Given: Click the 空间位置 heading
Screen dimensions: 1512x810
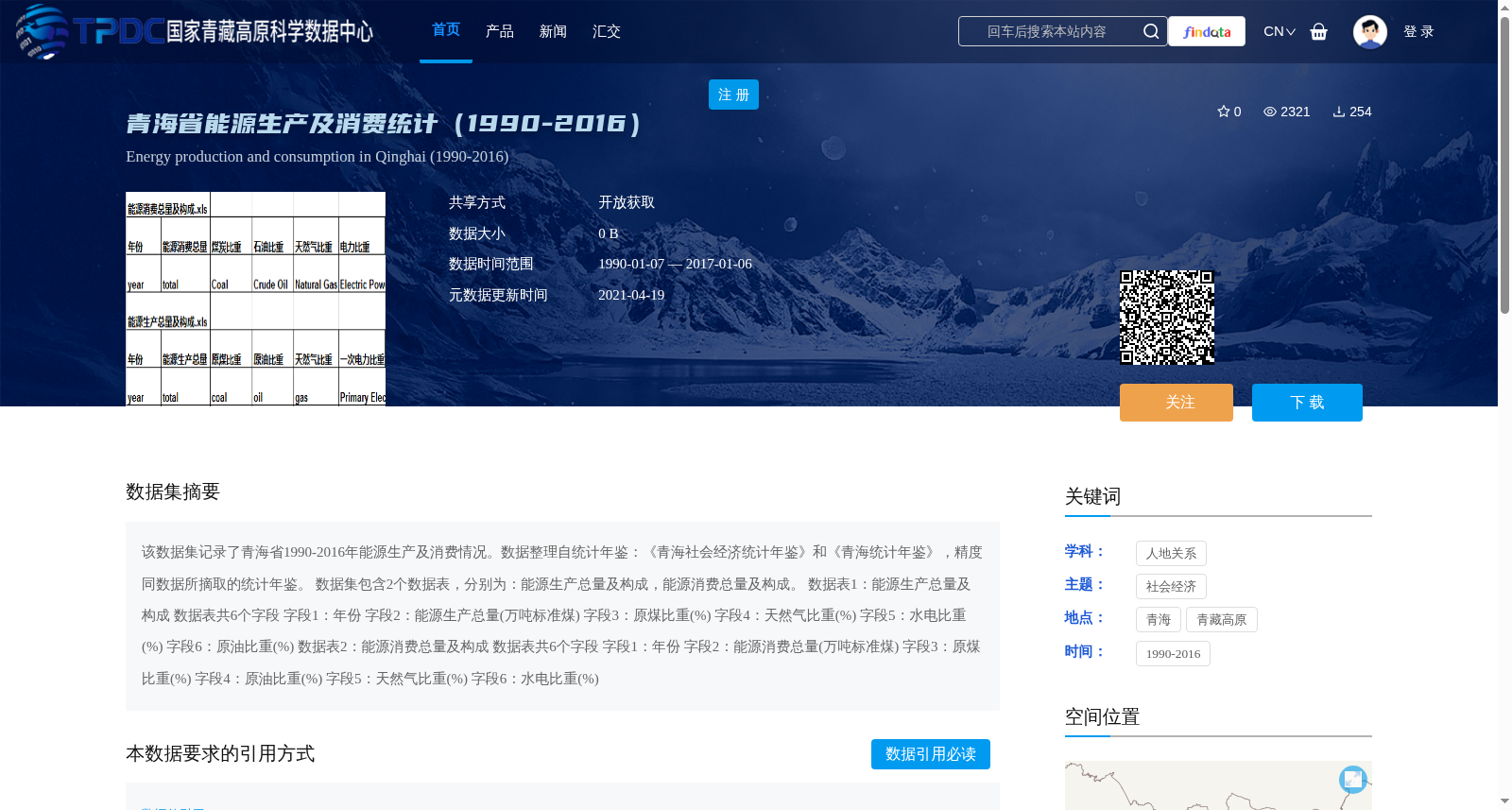Looking at the screenshot, I should coord(1102,716).
